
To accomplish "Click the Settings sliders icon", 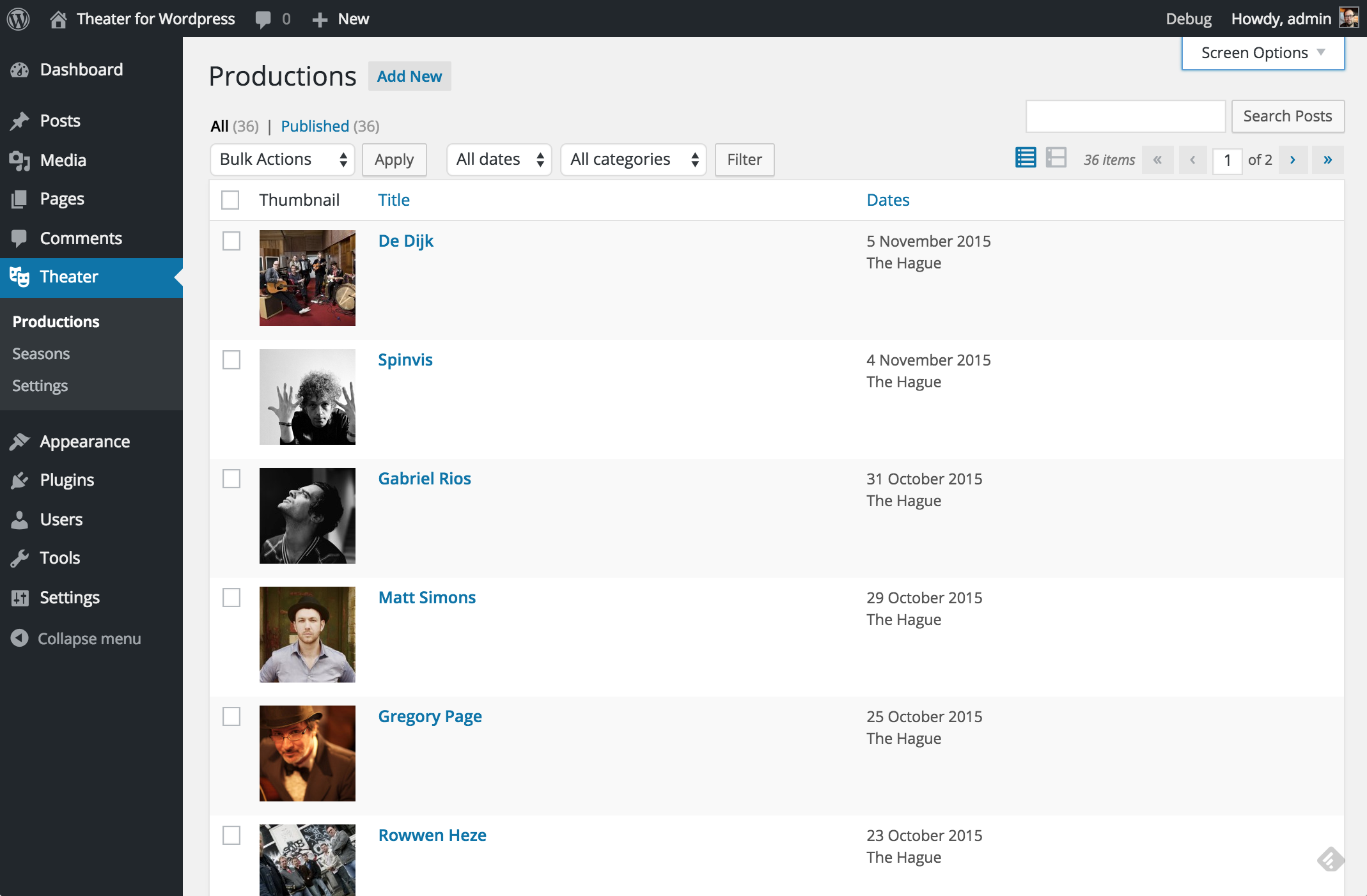I will (x=20, y=598).
